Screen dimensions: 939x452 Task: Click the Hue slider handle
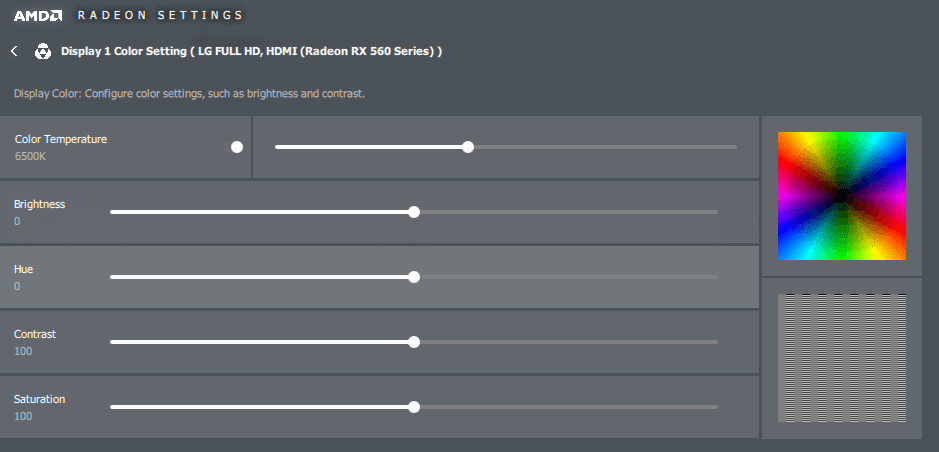pyautogui.click(x=414, y=277)
